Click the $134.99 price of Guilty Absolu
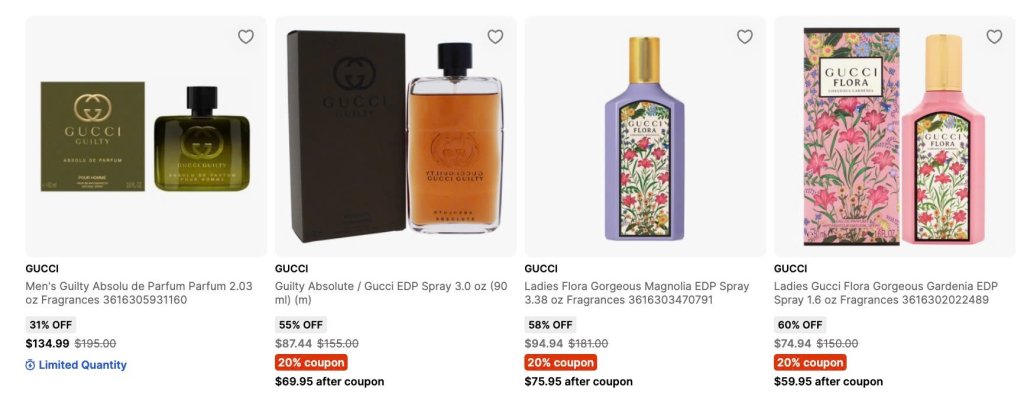Image resolution: width=1024 pixels, height=399 pixels. (x=47, y=343)
